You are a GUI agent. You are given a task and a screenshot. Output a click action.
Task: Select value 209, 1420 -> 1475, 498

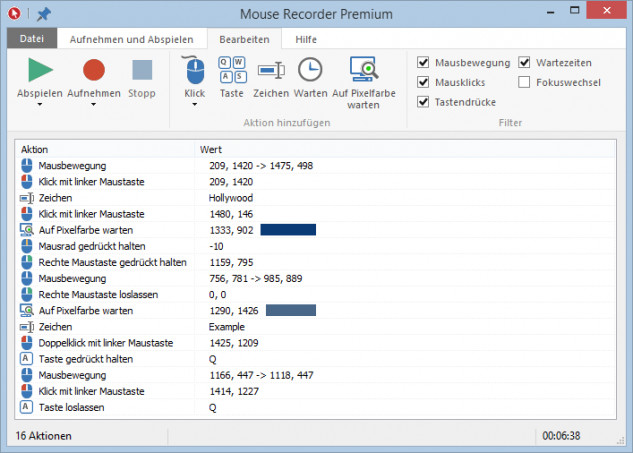coord(261,166)
